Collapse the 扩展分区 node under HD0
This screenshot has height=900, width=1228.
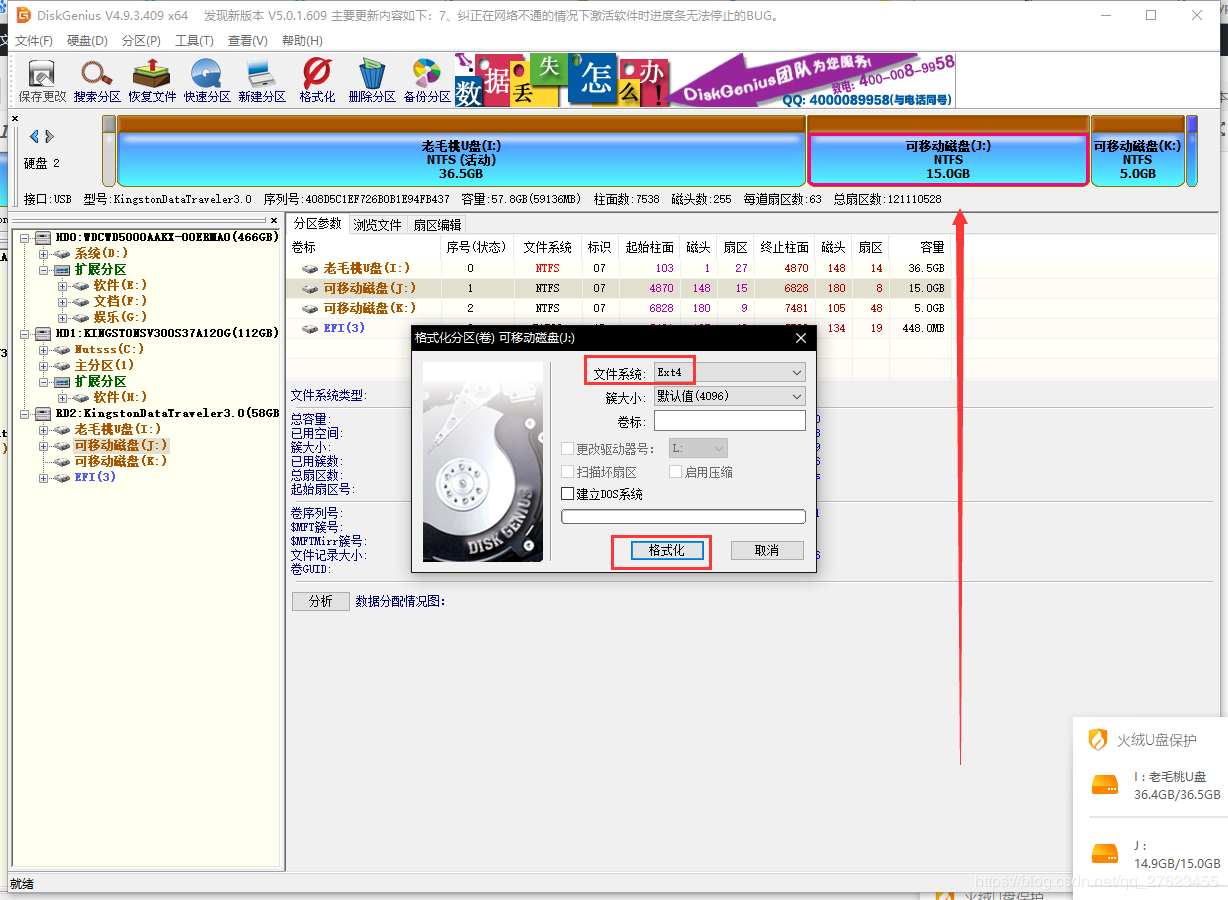[44, 269]
